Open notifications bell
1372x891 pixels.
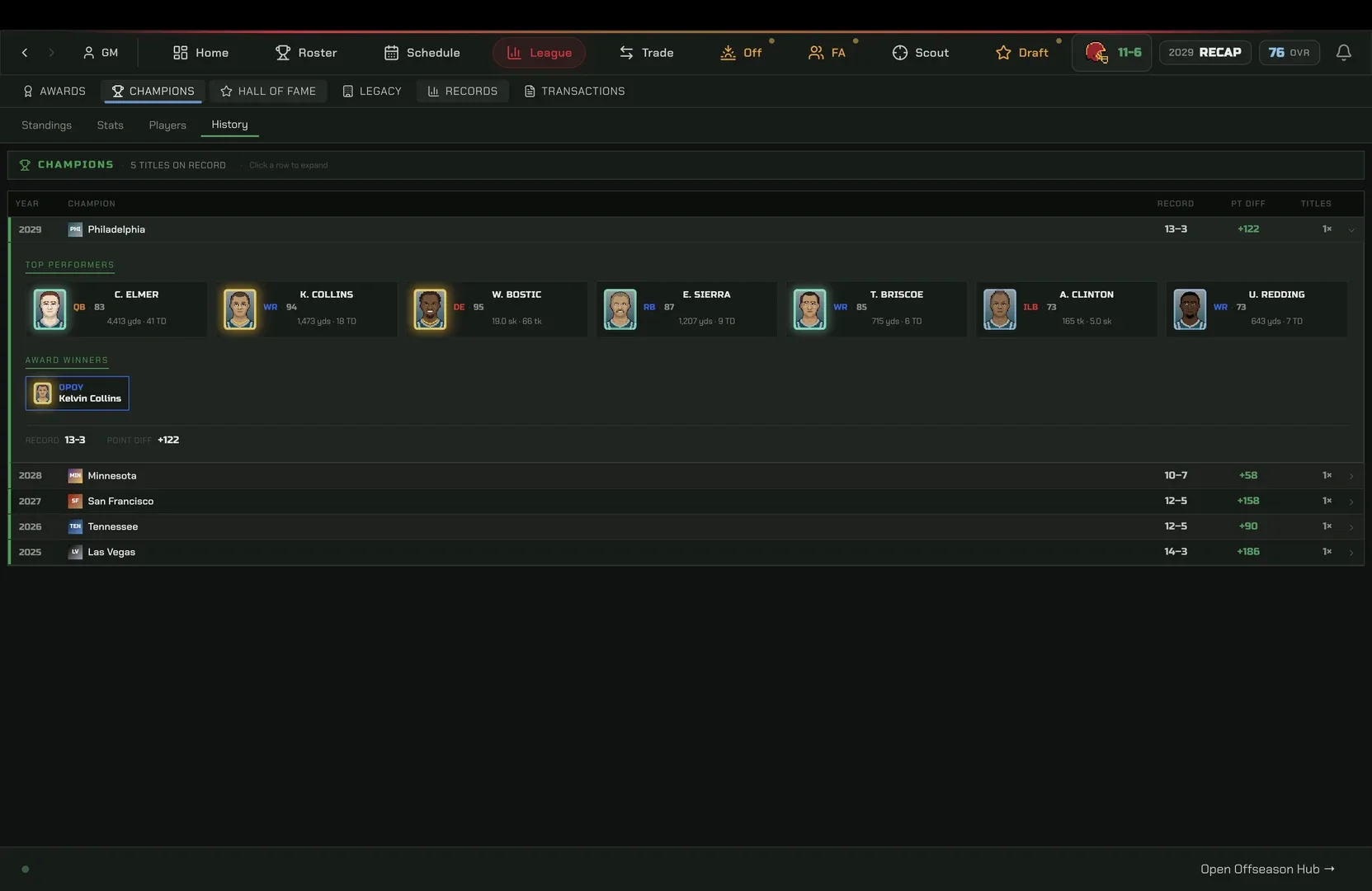1344,53
